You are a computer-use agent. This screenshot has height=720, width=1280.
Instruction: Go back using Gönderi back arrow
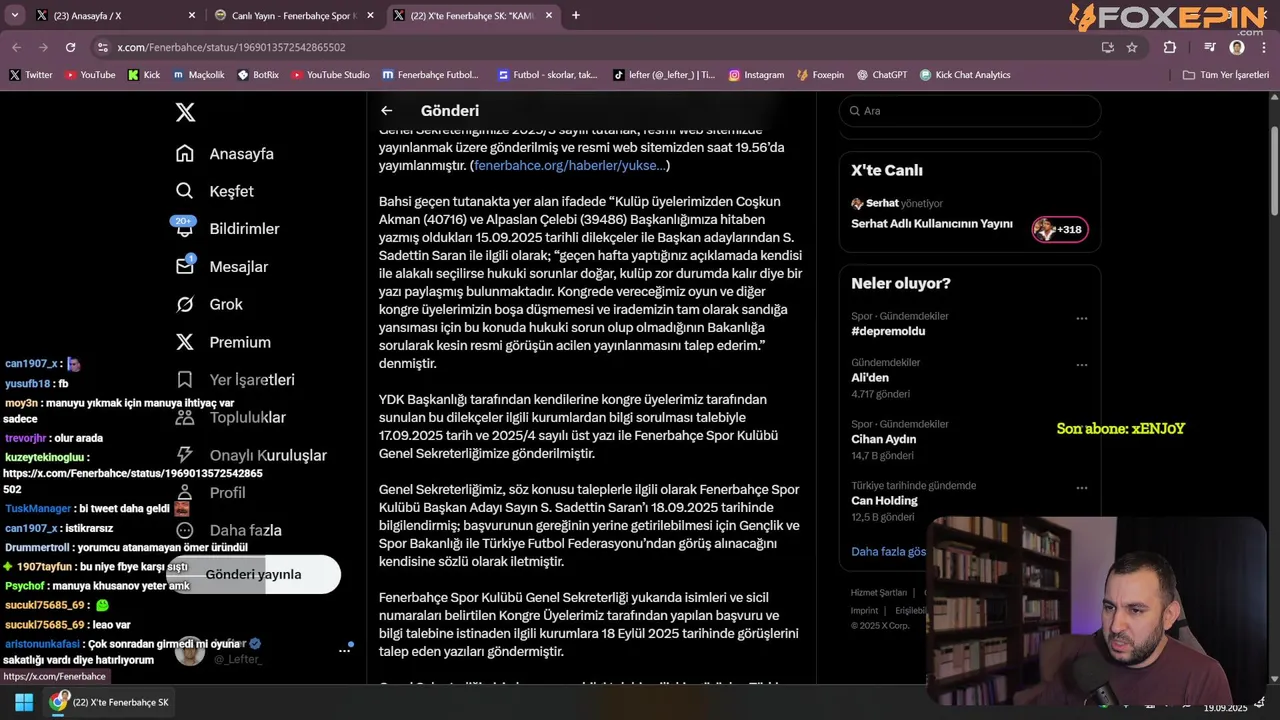[387, 111]
